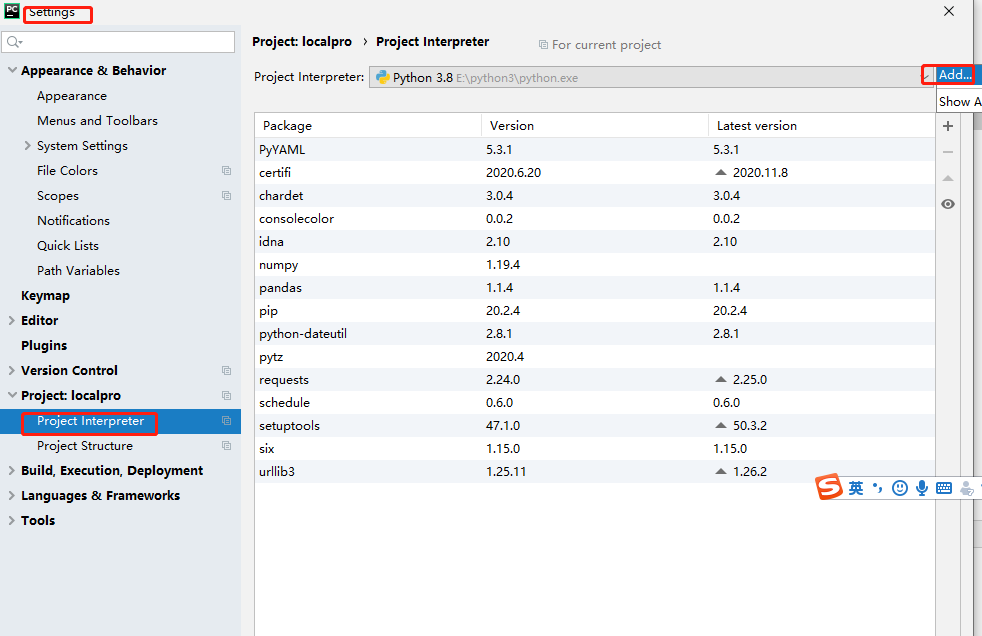The height and width of the screenshot is (636, 982).
Task: Select the schedule package row
Action: click(x=595, y=403)
